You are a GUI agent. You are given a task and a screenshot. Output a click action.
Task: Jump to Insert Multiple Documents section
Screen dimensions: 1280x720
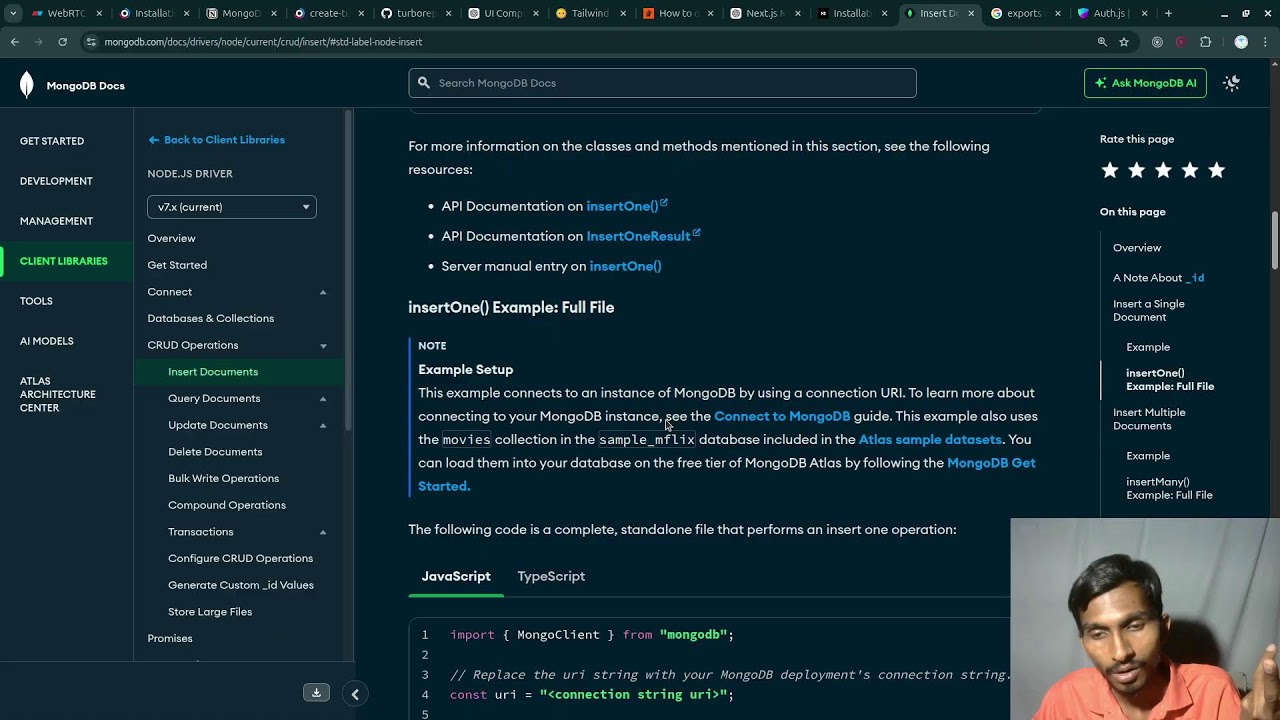pos(1149,419)
